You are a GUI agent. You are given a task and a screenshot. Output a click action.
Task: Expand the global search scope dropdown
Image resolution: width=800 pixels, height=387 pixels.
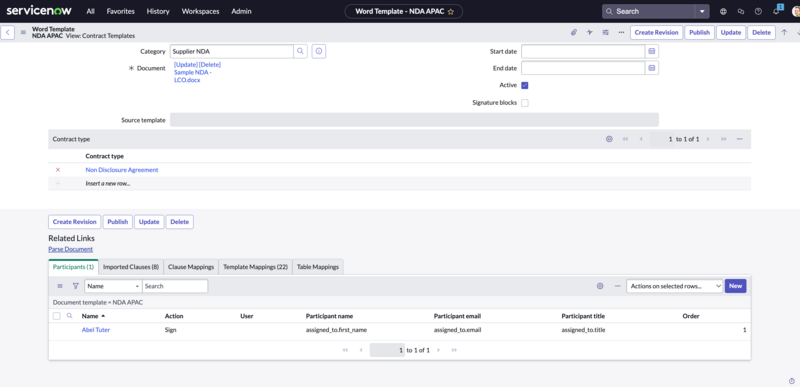click(x=703, y=11)
